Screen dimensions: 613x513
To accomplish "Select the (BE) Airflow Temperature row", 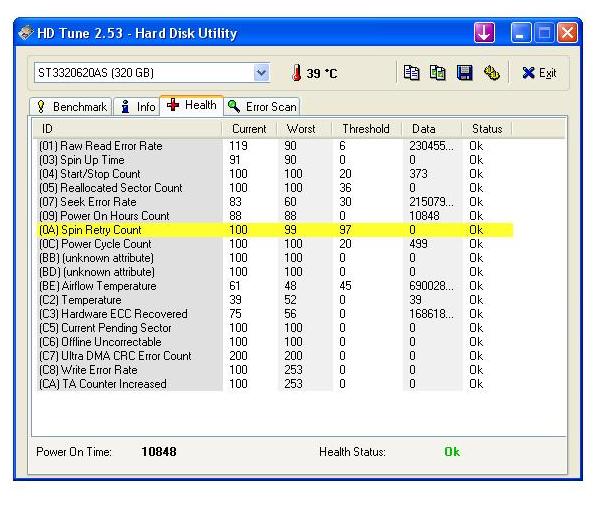I will point(274,286).
